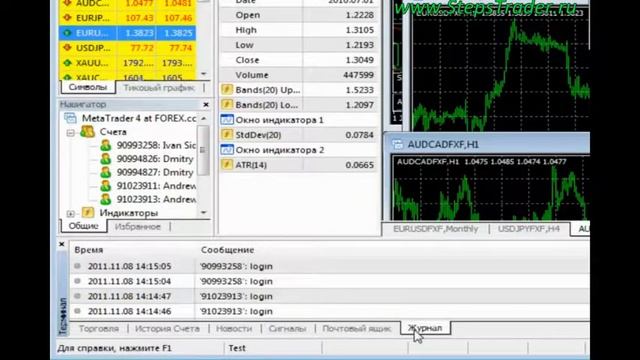Expand the Индикаторы tree node

click(x=71, y=213)
